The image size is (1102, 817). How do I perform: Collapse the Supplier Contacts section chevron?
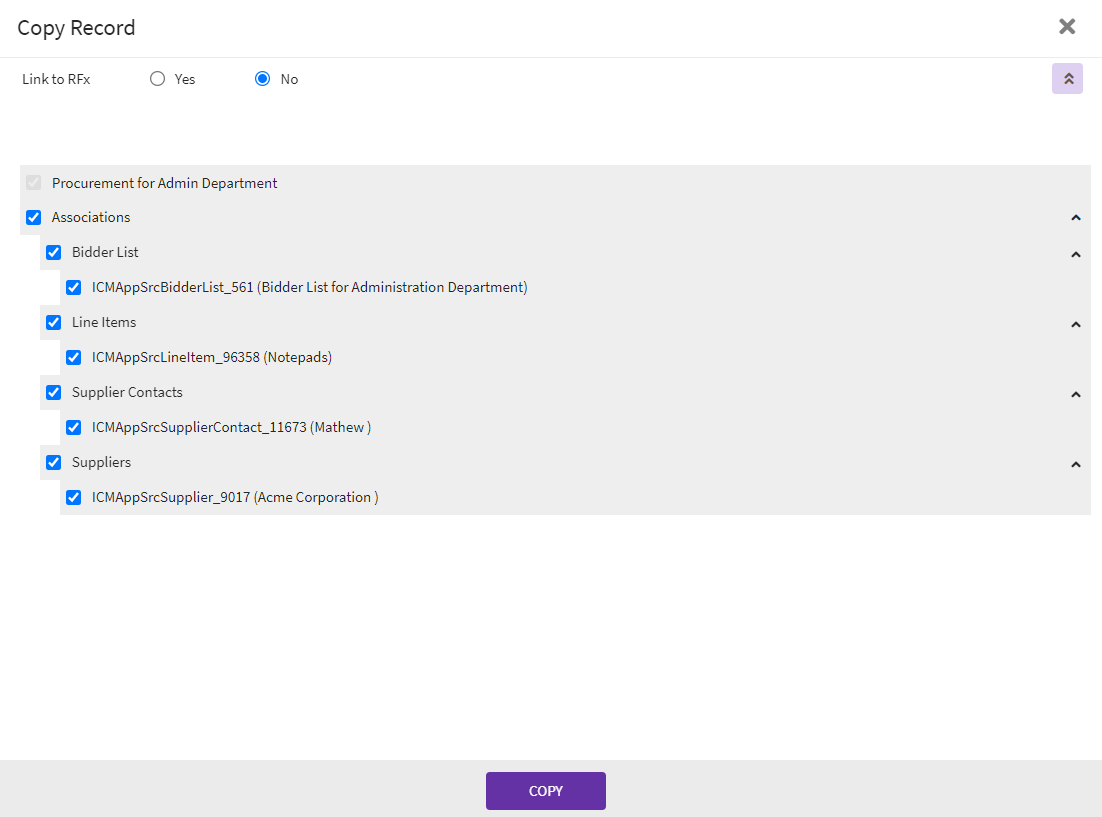(x=1076, y=395)
